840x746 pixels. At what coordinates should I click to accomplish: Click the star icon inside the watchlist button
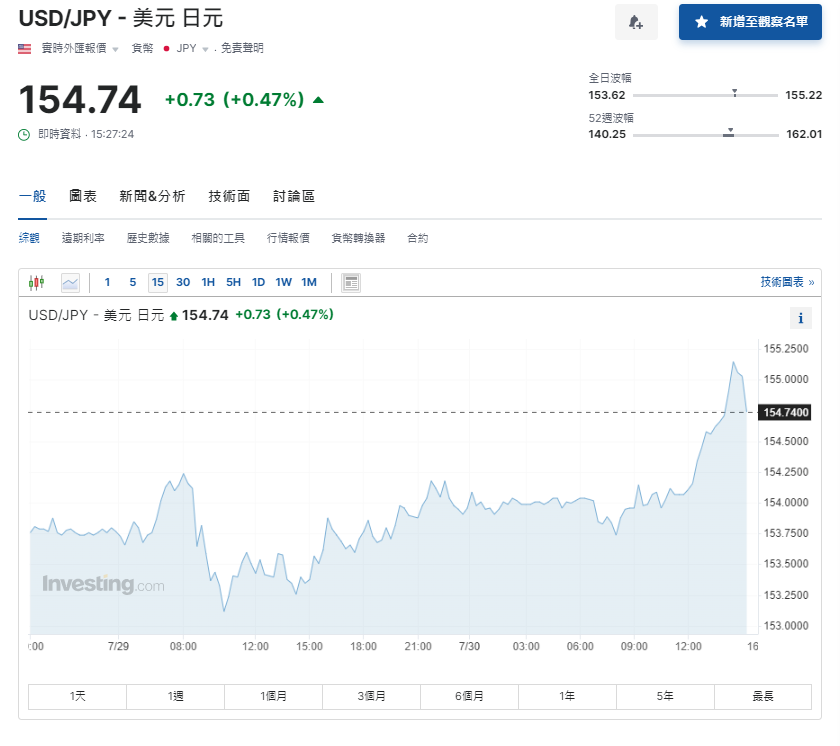click(x=702, y=22)
